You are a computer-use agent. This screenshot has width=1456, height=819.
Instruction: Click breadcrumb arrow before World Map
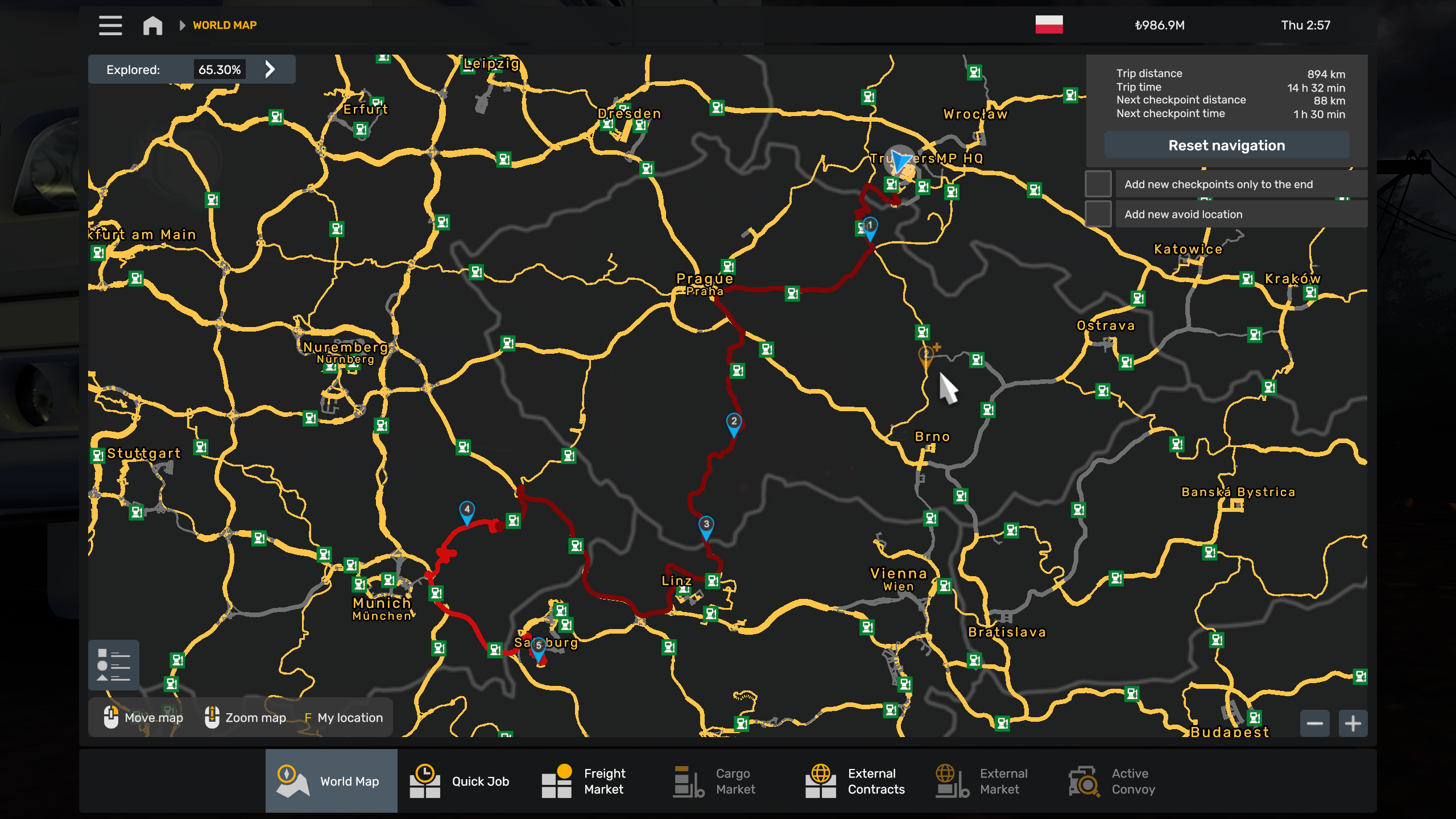[183, 25]
